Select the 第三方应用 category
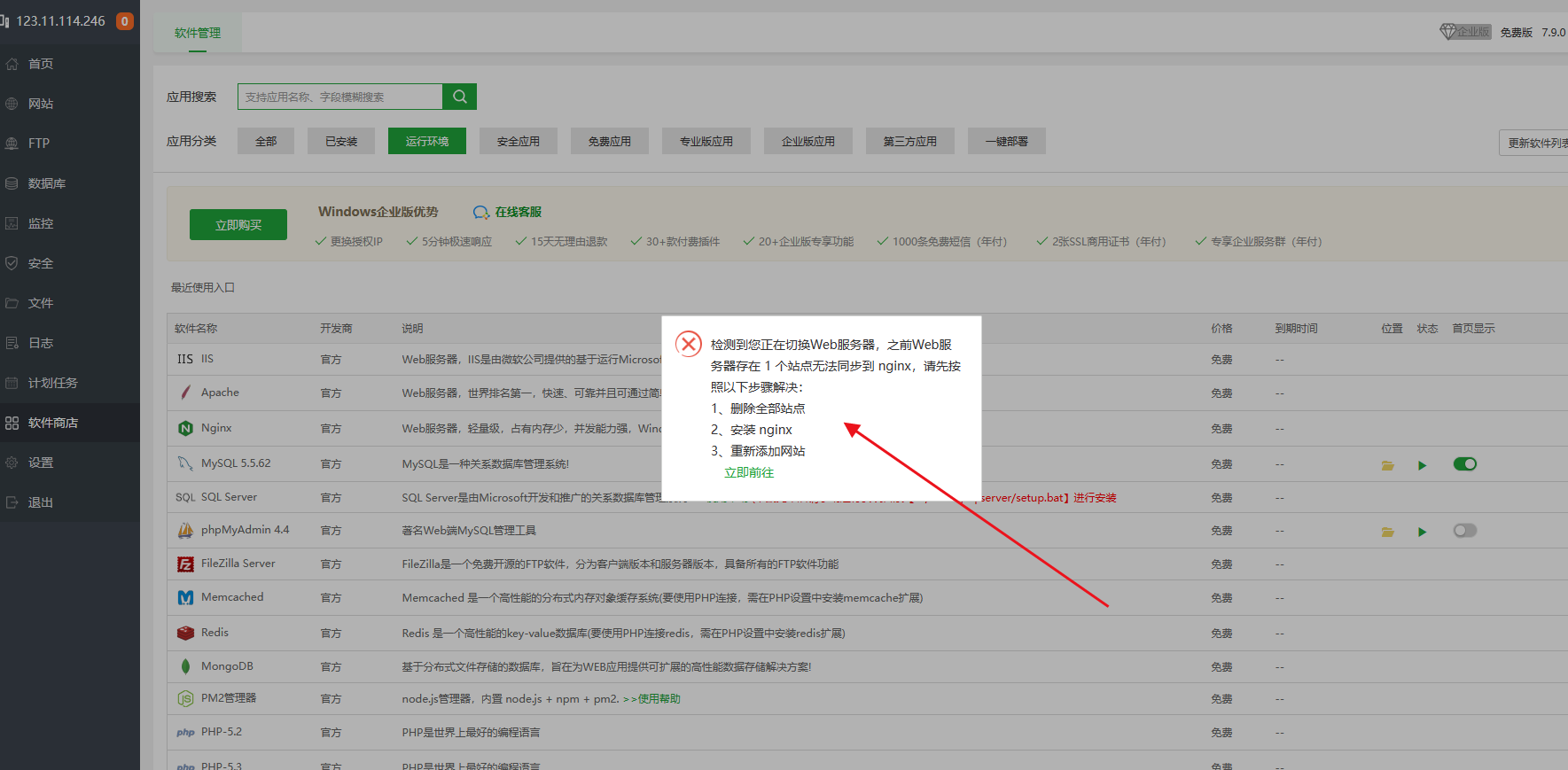The width and height of the screenshot is (1568, 770). click(910, 141)
